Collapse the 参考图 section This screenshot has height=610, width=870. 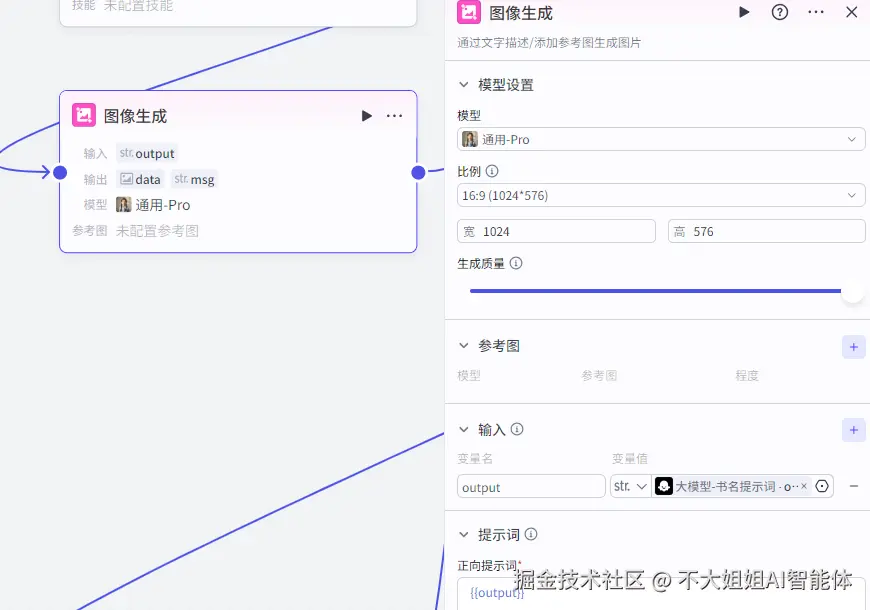click(x=463, y=345)
